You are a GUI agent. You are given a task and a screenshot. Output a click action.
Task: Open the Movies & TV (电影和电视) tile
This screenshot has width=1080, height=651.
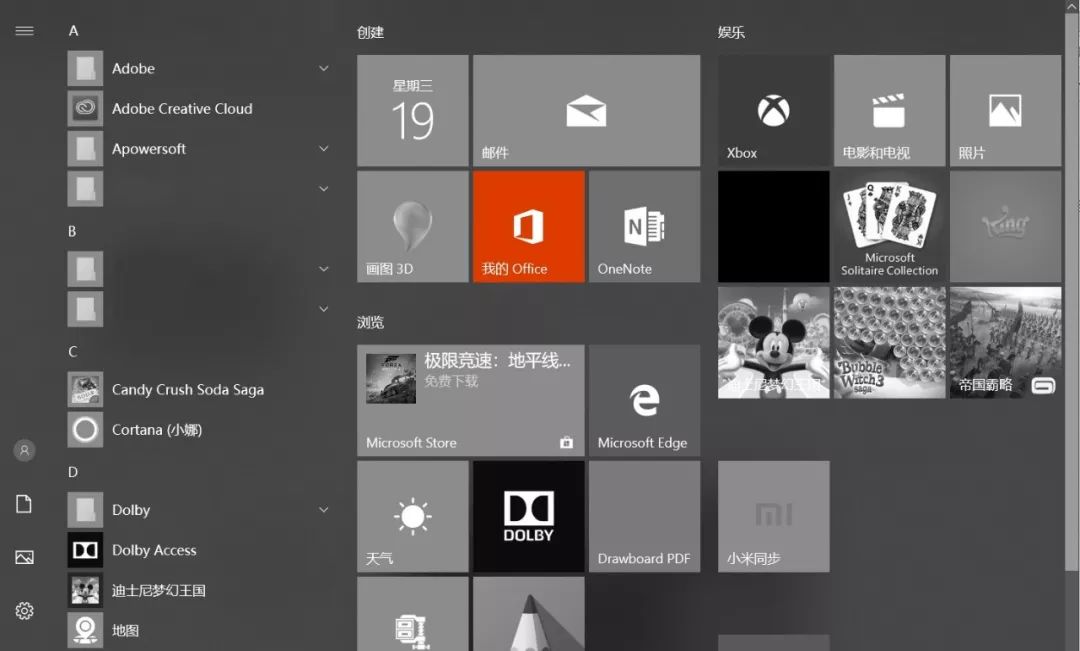point(889,111)
